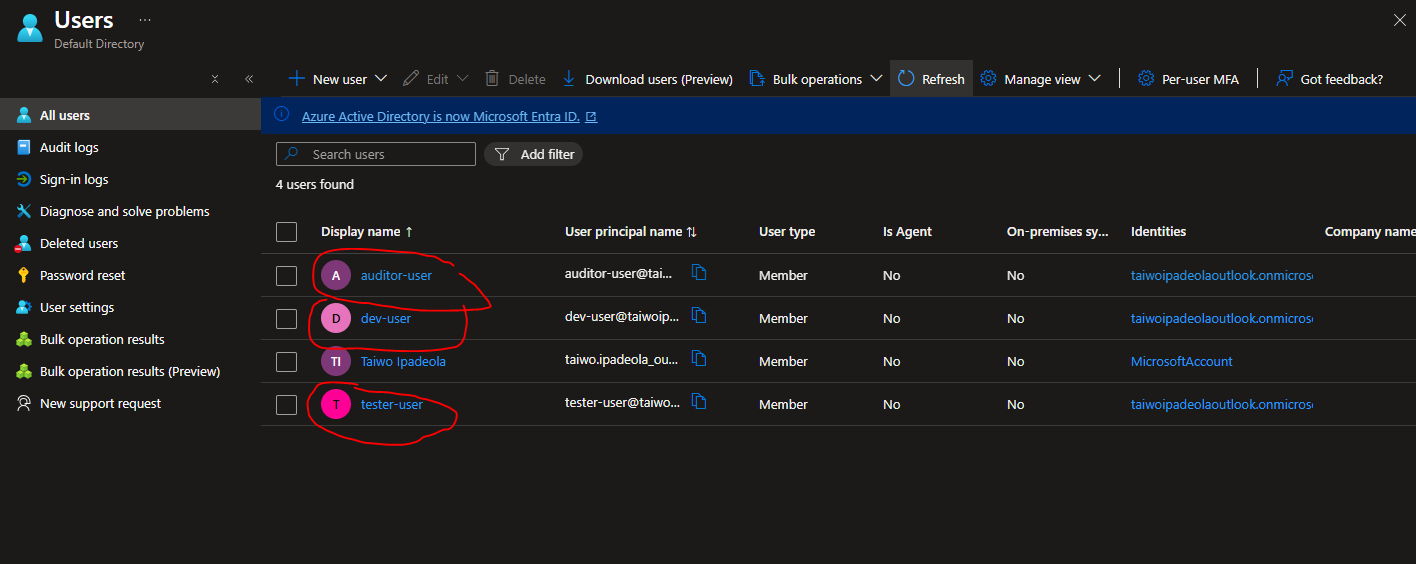The width and height of the screenshot is (1416, 564).
Task: Click the Users blade header icon
Action: 30,28
